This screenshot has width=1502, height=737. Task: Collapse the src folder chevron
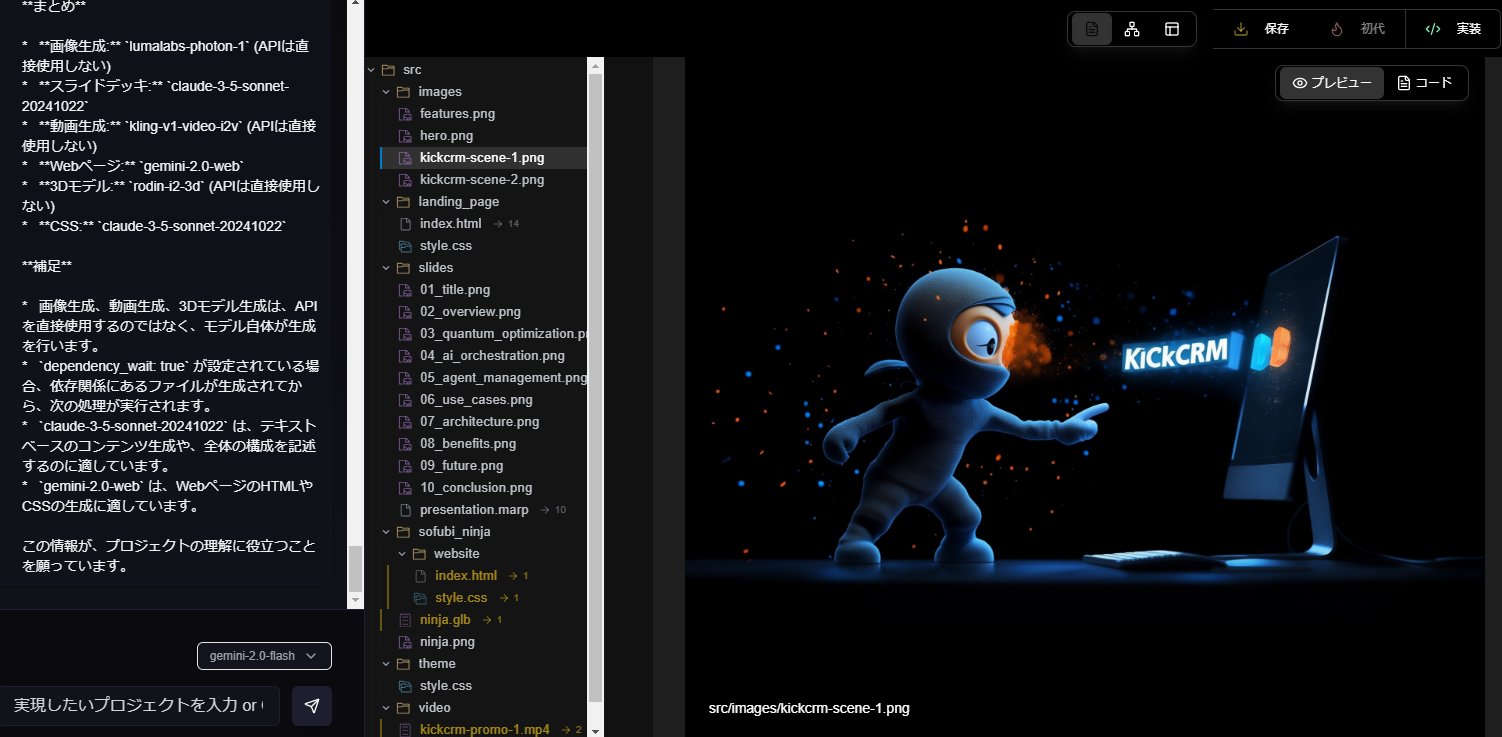pos(371,70)
